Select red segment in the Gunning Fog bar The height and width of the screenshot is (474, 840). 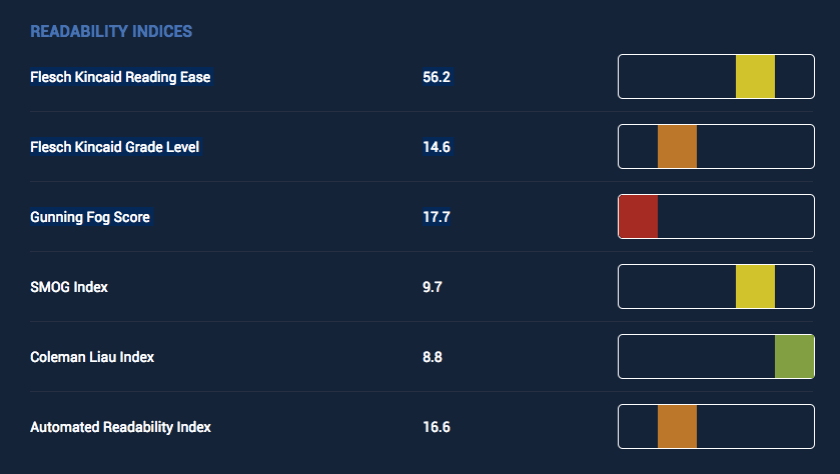[638, 217]
